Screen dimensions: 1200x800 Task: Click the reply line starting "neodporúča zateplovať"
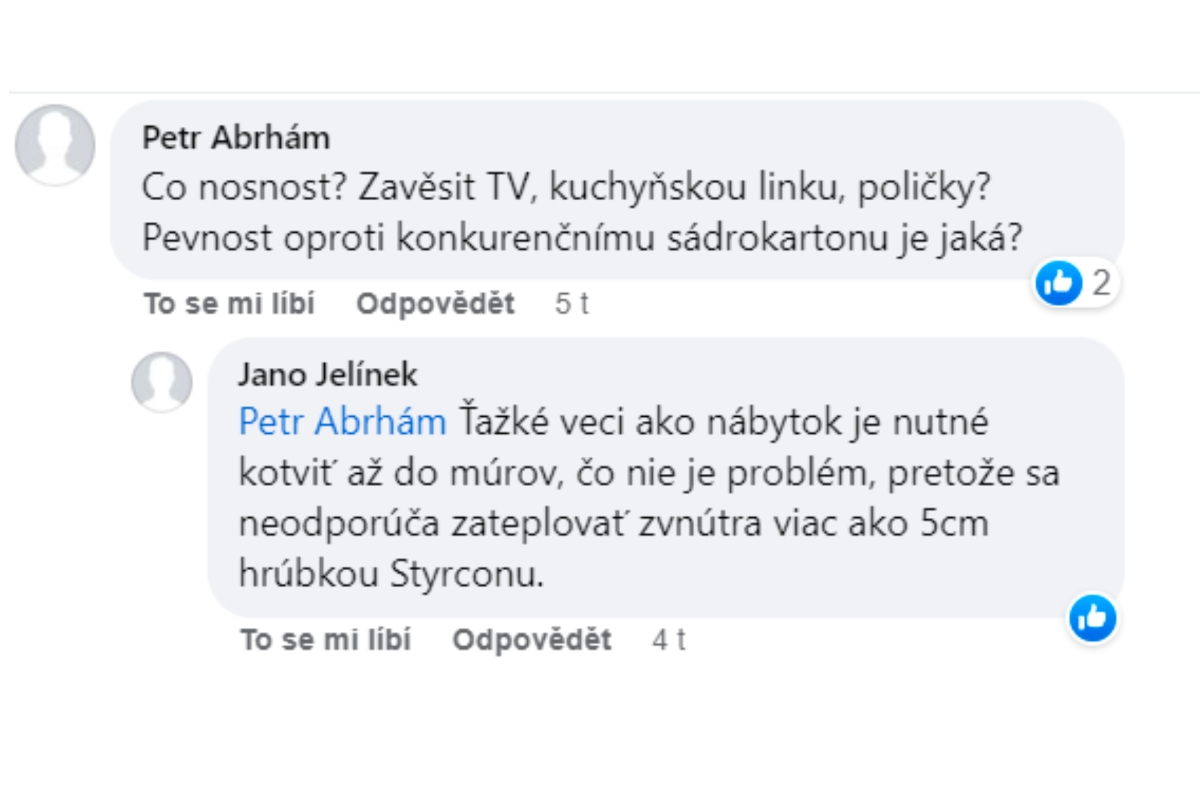[613, 524]
